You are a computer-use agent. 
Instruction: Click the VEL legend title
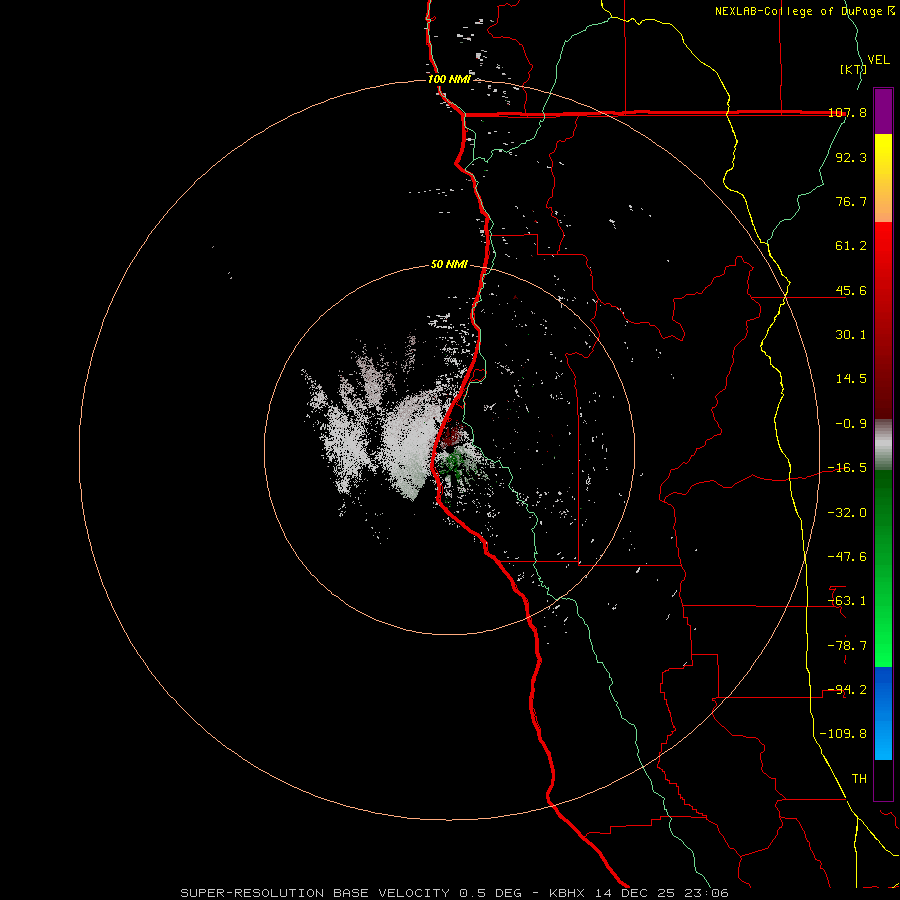(x=878, y=60)
